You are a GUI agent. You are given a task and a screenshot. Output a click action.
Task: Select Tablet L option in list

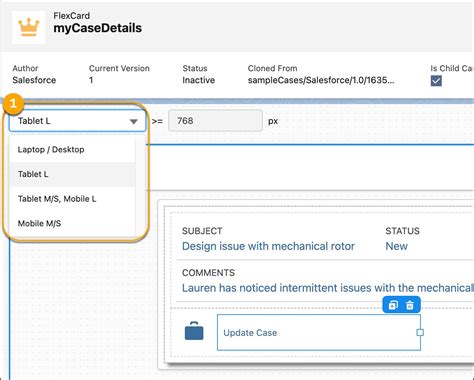[73, 174]
